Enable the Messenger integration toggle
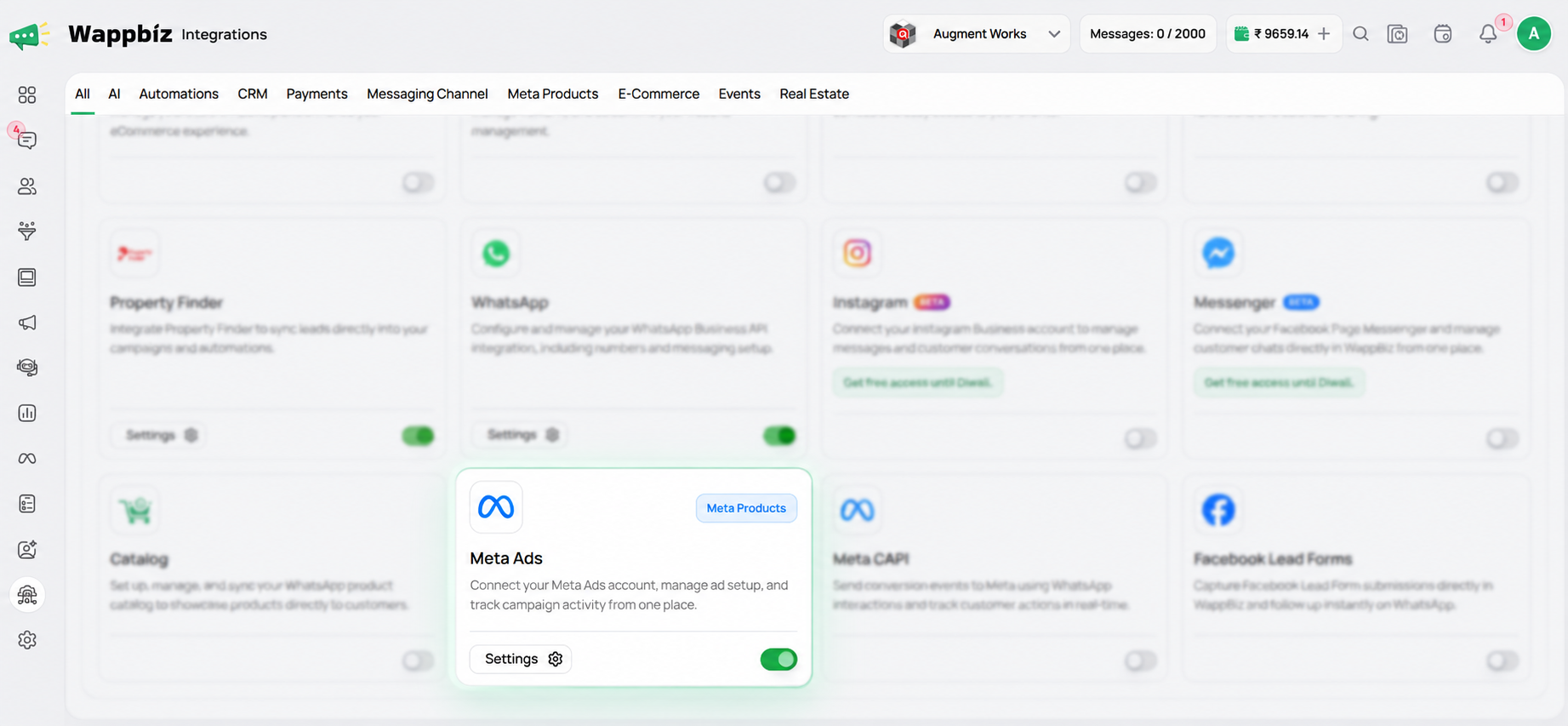This screenshot has width=1568, height=726. point(1502,438)
